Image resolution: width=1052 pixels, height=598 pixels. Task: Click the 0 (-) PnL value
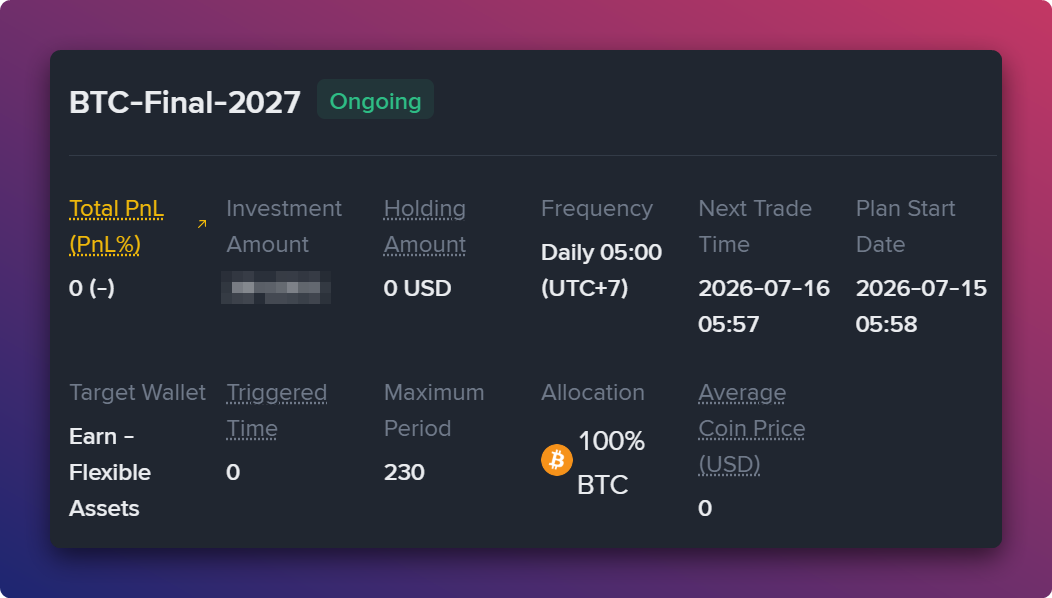[x=92, y=288]
